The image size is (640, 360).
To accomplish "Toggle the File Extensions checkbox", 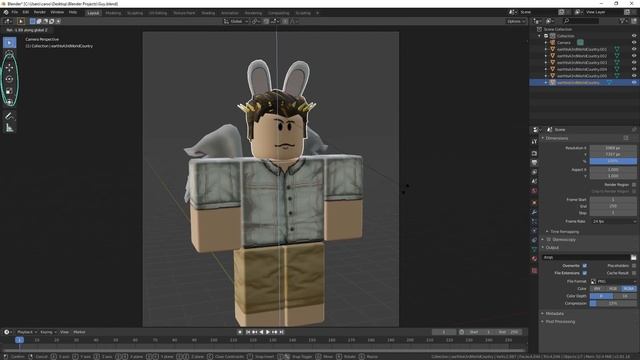I will [x=584, y=273].
